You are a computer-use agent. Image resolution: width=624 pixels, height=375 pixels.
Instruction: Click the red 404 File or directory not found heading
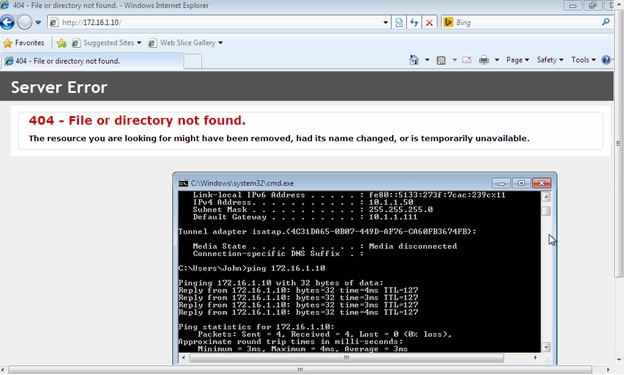(137, 120)
